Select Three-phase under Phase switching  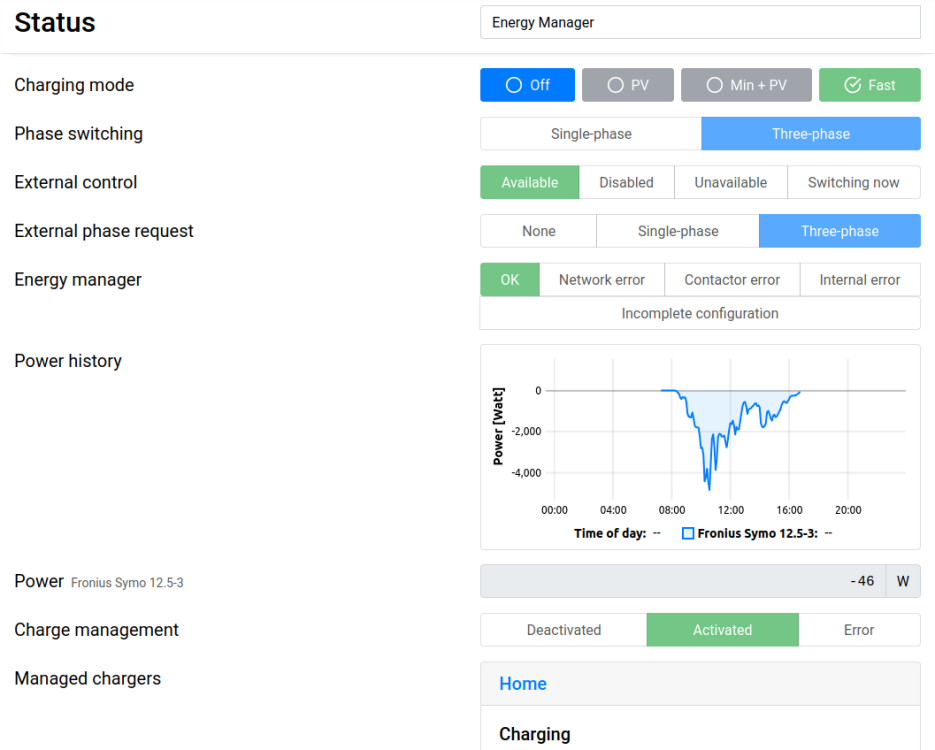[810, 134]
